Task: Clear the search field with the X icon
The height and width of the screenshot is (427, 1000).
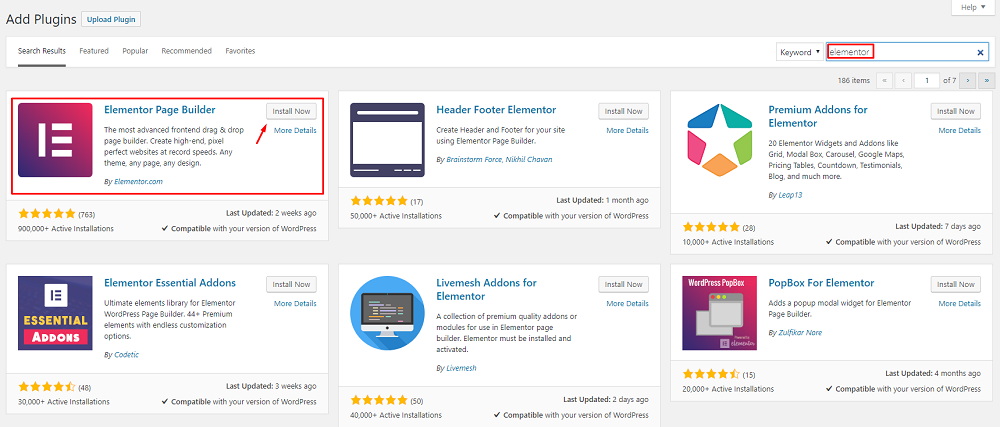Action: pyautogui.click(x=980, y=52)
